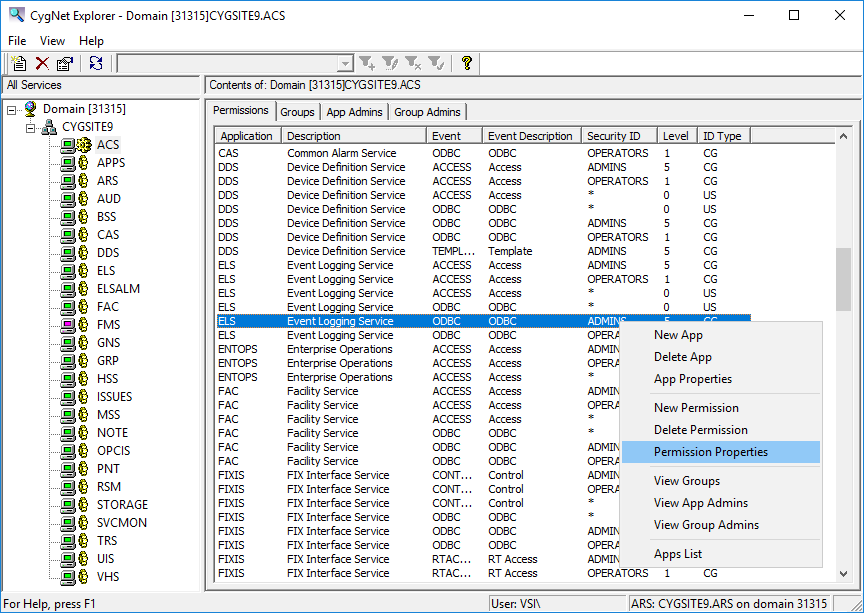Viewport: 864px width, 613px height.
Task: Select the ISSUES tree item
Action: 115,397
